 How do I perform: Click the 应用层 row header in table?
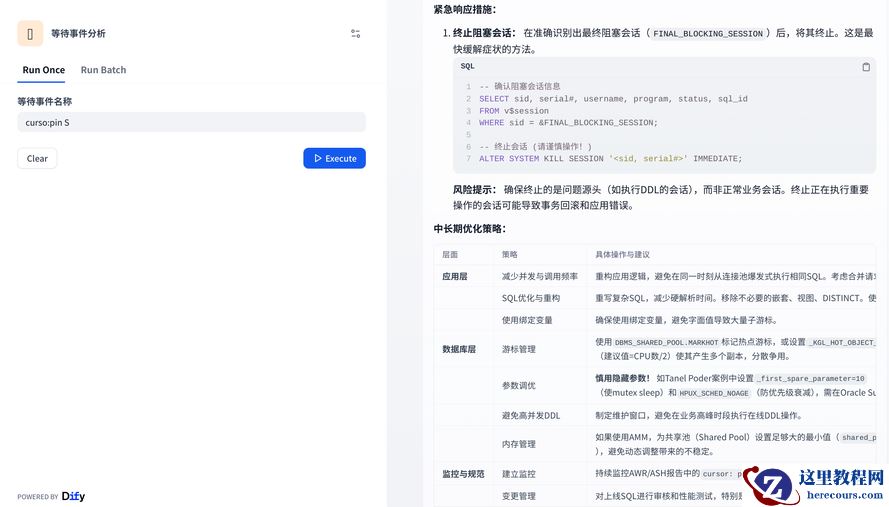(455, 276)
